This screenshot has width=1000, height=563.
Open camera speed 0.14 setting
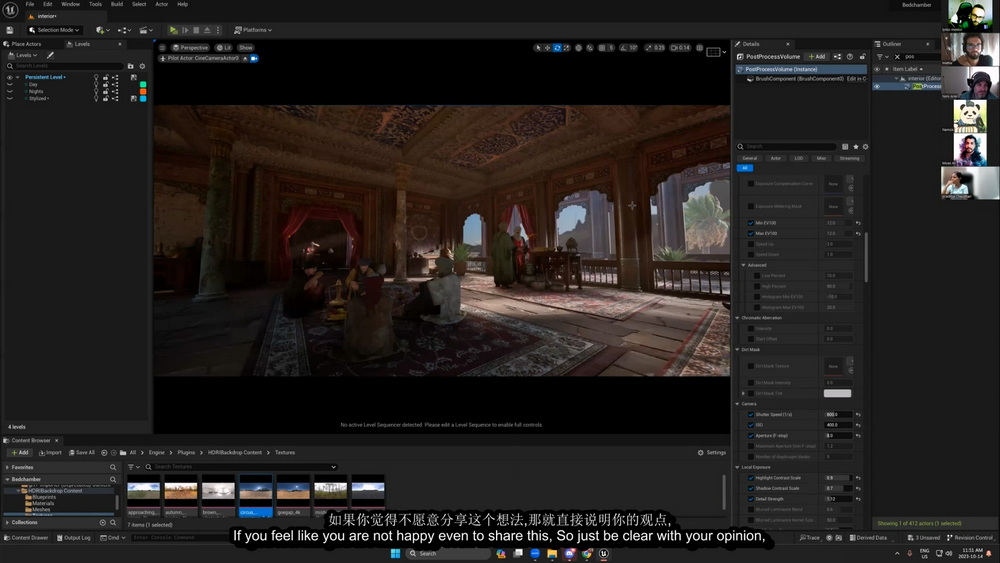point(680,48)
